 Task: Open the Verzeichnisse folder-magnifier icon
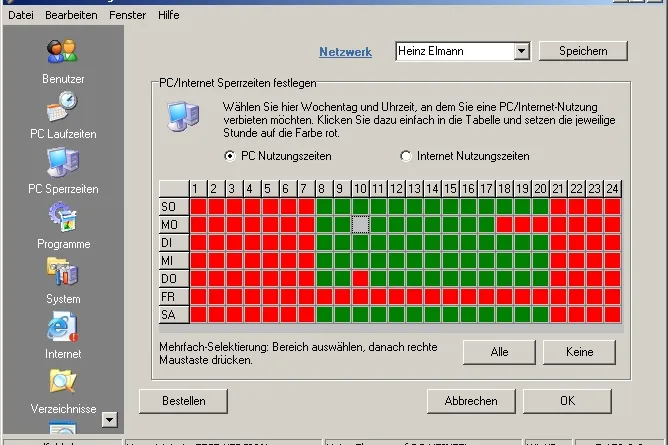point(63,381)
